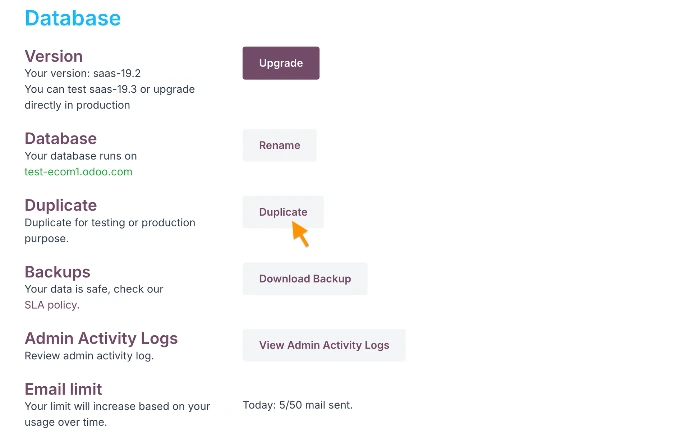Screen dimensions: 690x438
Task: Click the Admin Activity Logs heading
Action: (x=101, y=338)
